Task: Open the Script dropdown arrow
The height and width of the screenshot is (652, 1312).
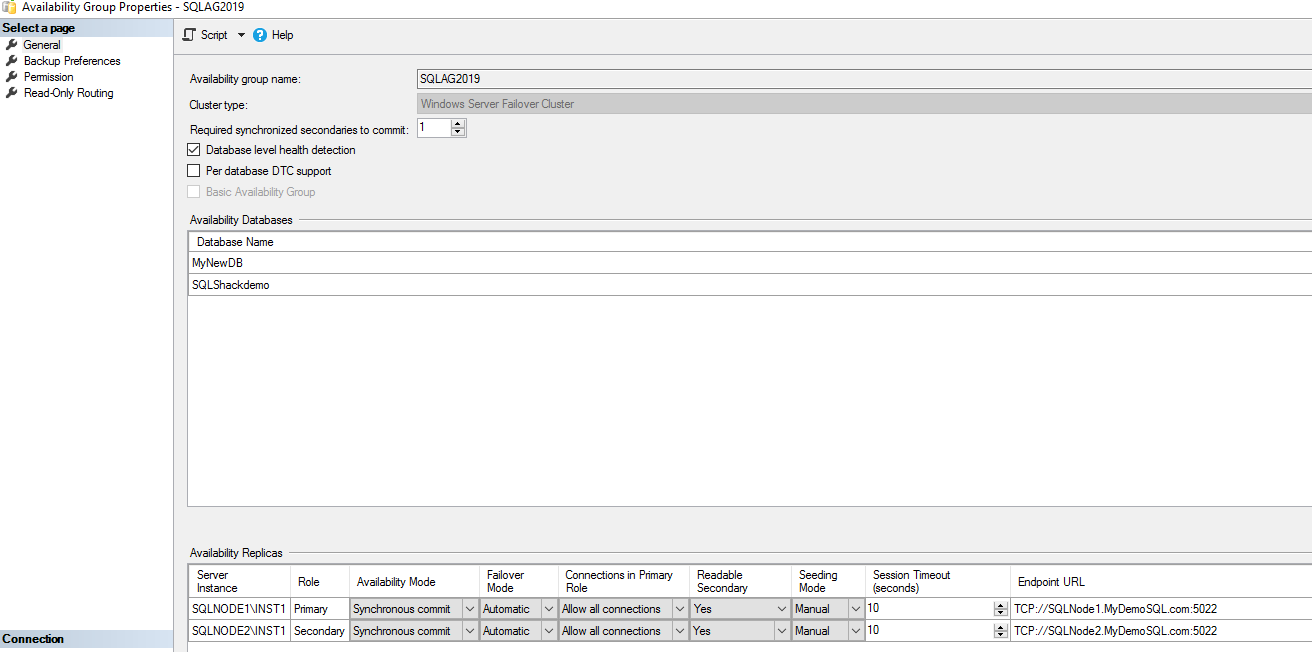Action: point(241,35)
